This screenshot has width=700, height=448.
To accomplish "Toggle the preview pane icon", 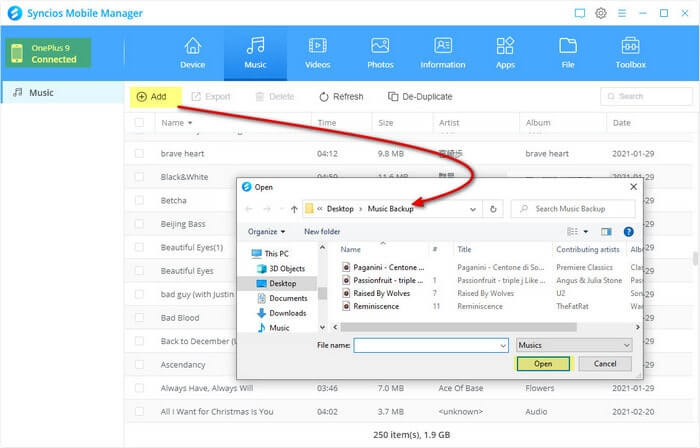I will point(606,232).
